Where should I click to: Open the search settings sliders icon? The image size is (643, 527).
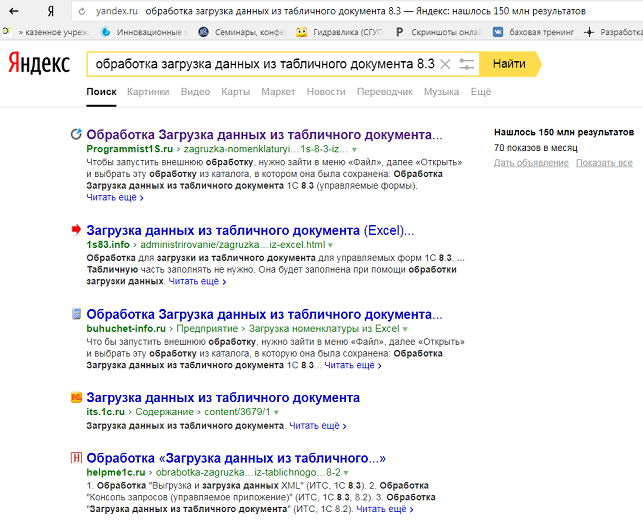click(x=467, y=64)
